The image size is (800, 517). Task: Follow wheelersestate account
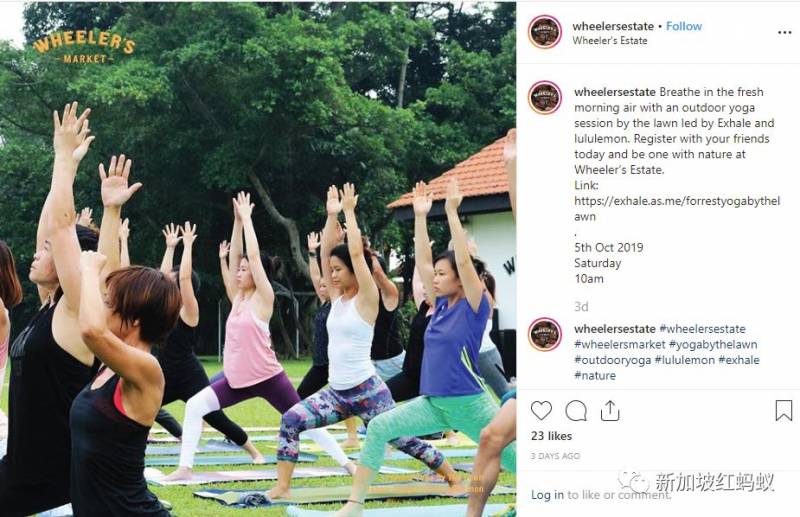[x=684, y=26]
